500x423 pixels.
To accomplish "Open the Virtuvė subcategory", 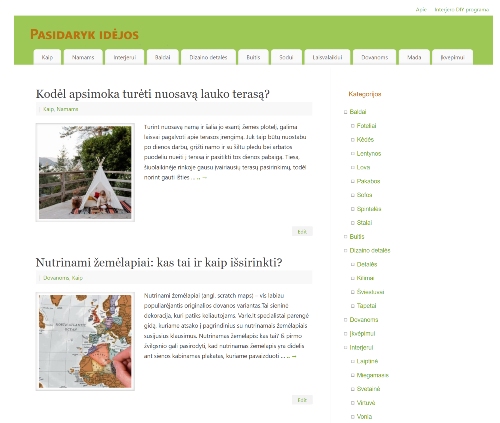I will [x=366, y=403].
